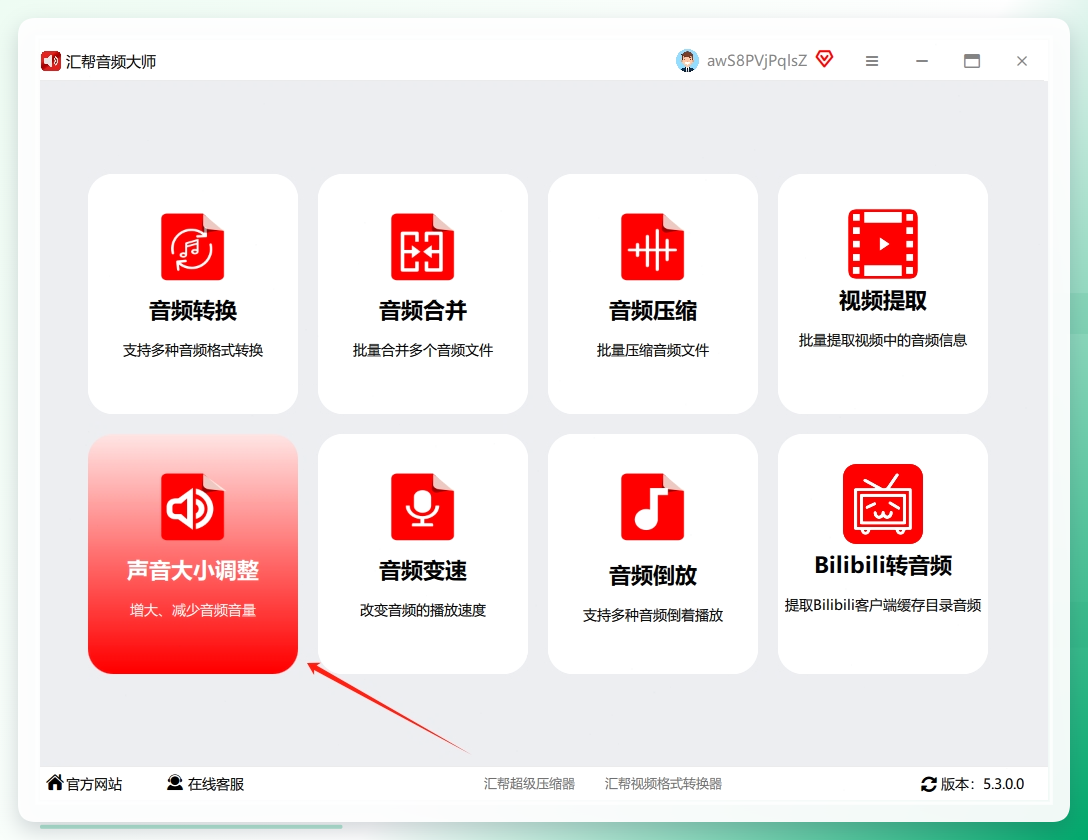Click the 音频合并 merge icon

point(422,247)
